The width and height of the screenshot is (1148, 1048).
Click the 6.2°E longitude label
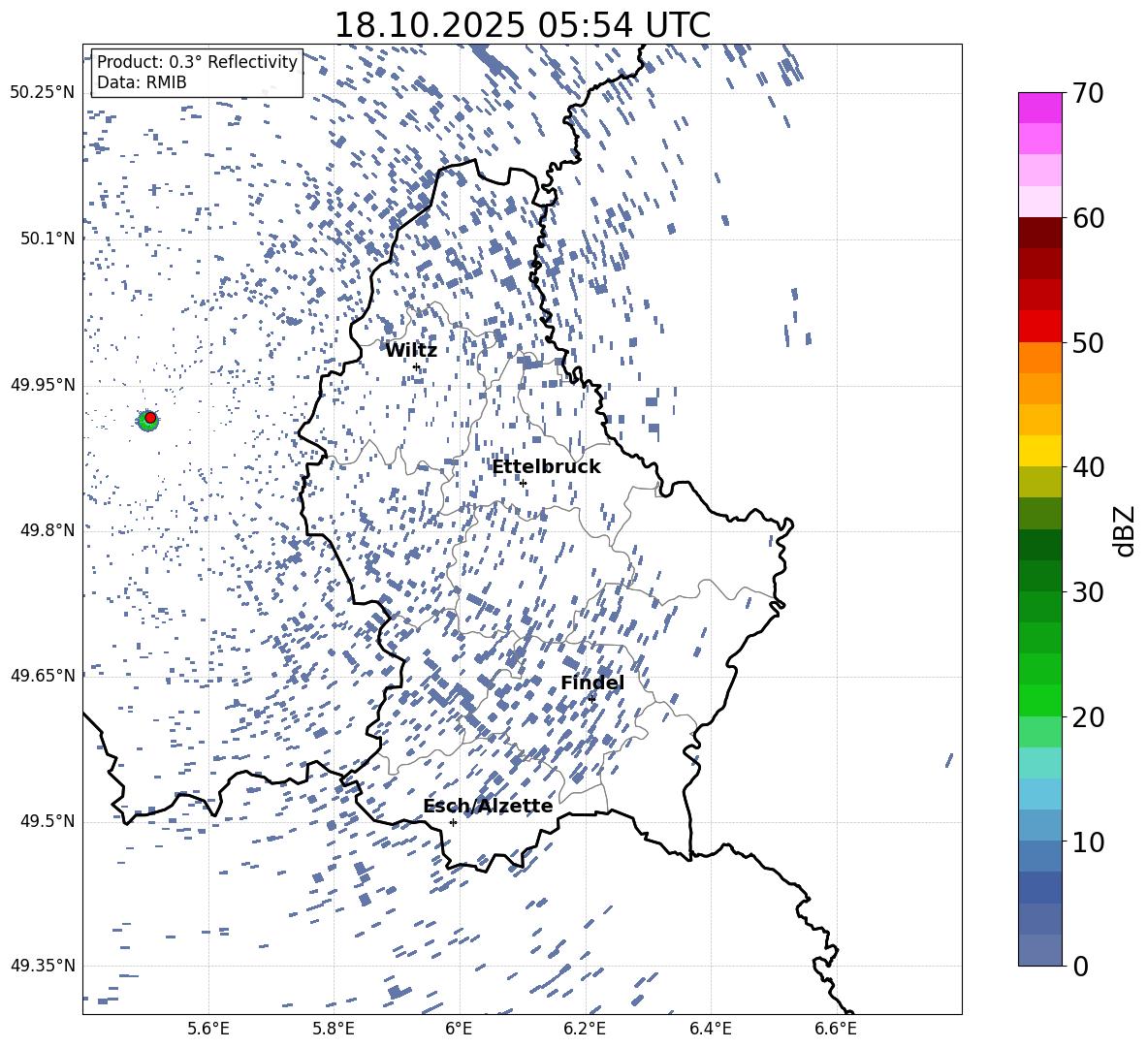click(x=585, y=1029)
